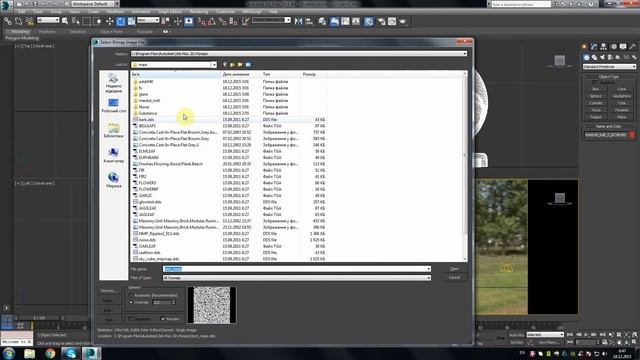The width and height of the screenshot is (640, 360).
Task: Activate the Select and Move tool
Action: click(x=109, y=21)
